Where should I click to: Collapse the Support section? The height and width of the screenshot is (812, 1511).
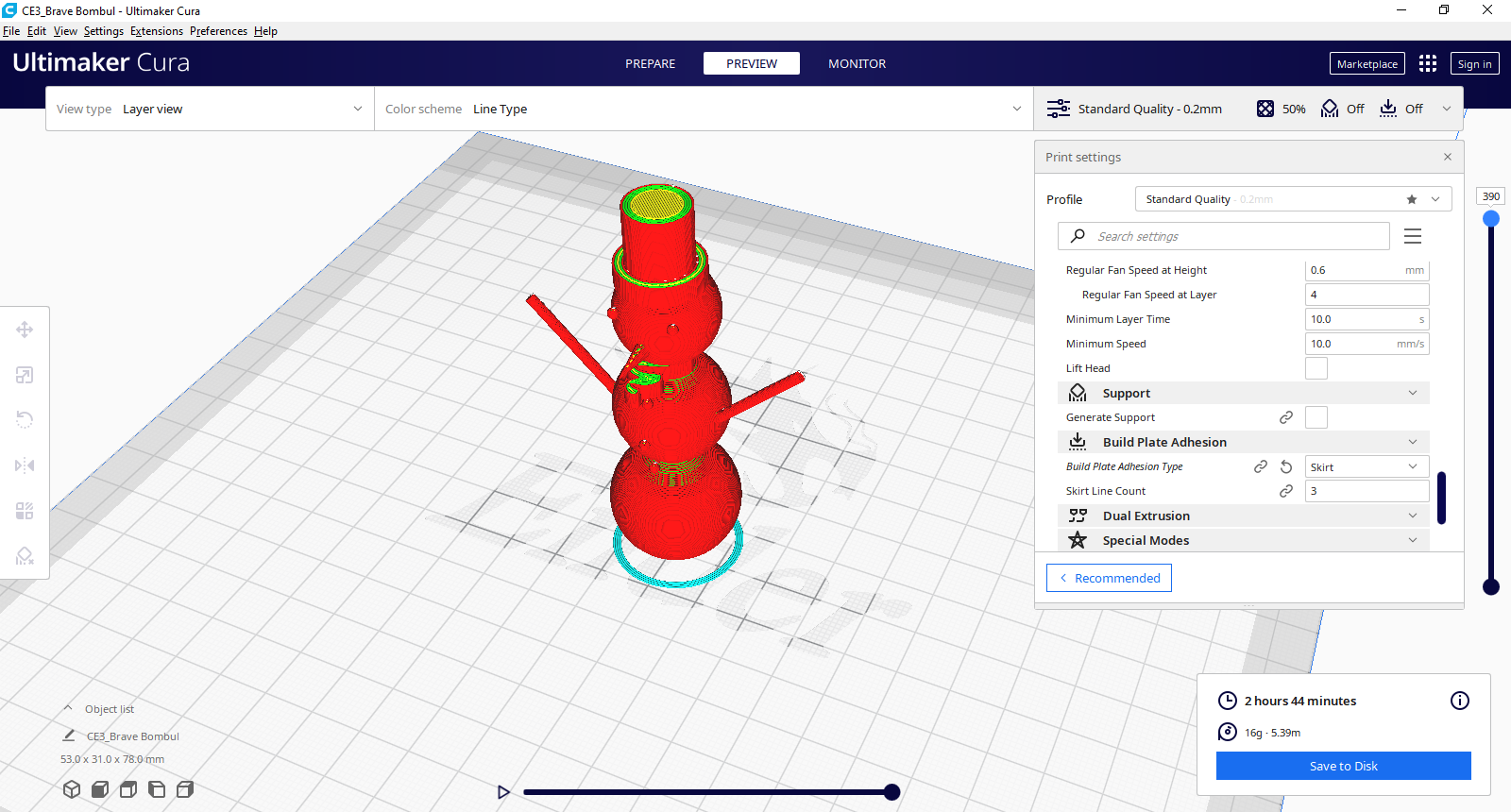click(1244, 393)
